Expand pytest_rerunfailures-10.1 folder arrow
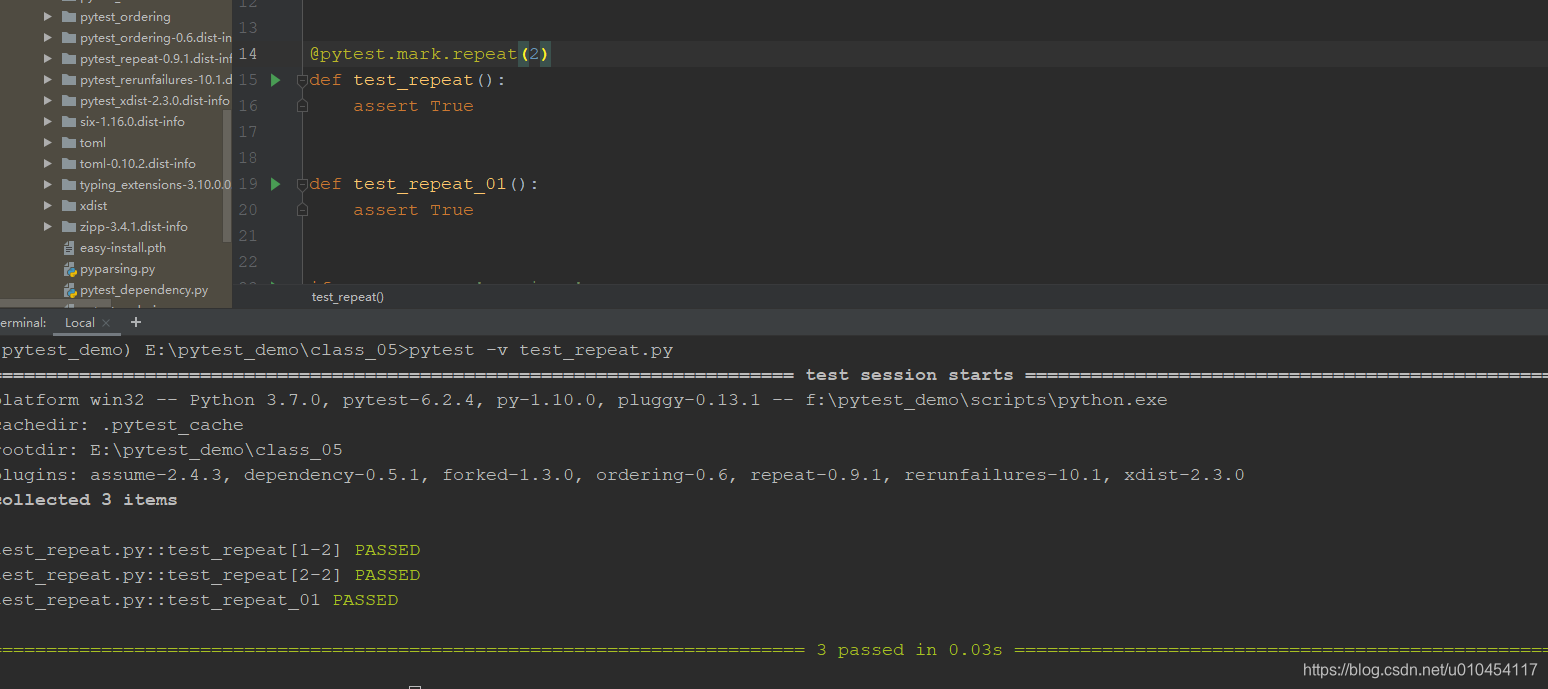1548x689 pixels. (x=47, y=80)
